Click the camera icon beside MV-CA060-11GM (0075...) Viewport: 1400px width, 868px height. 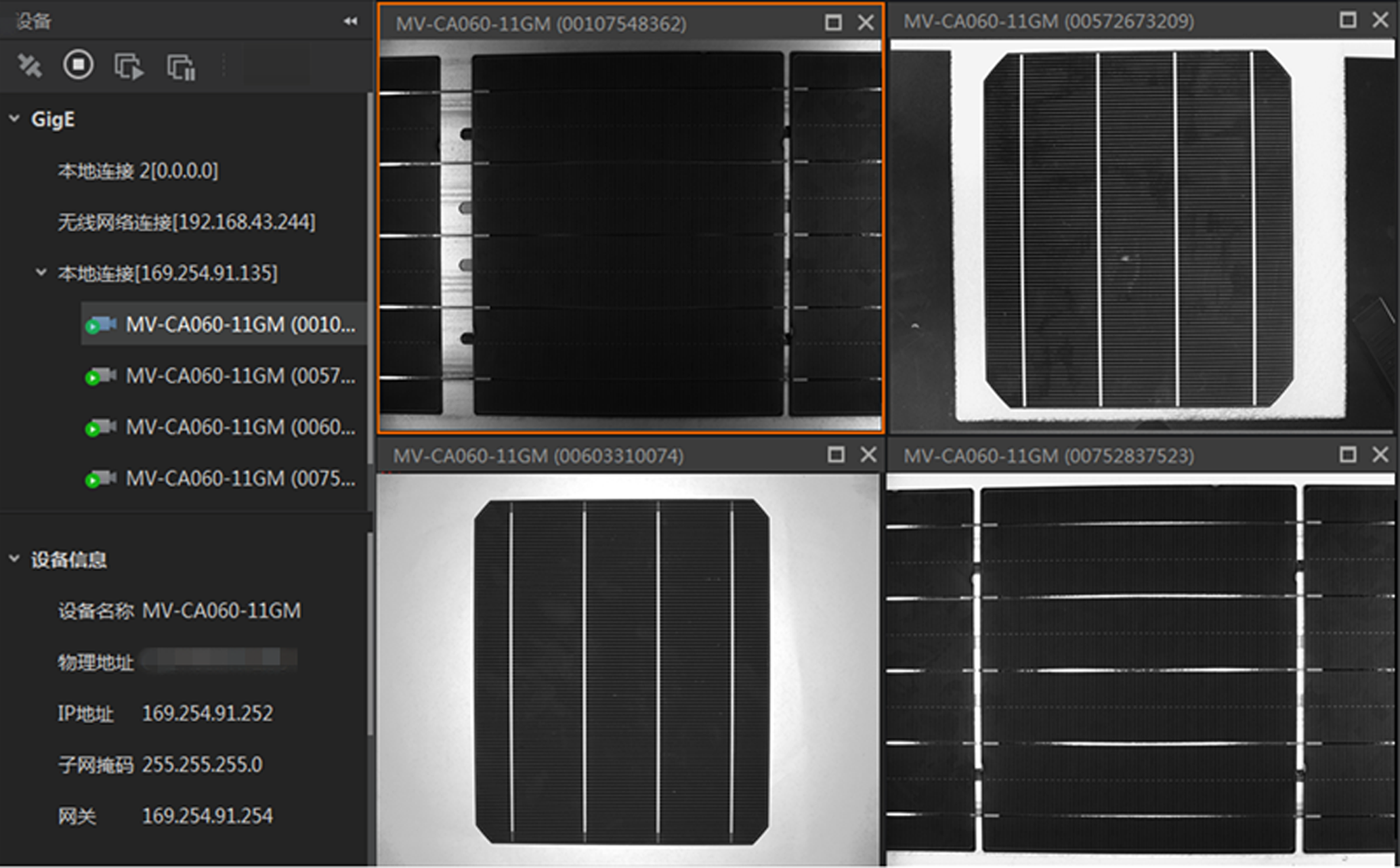pos(100,479)
